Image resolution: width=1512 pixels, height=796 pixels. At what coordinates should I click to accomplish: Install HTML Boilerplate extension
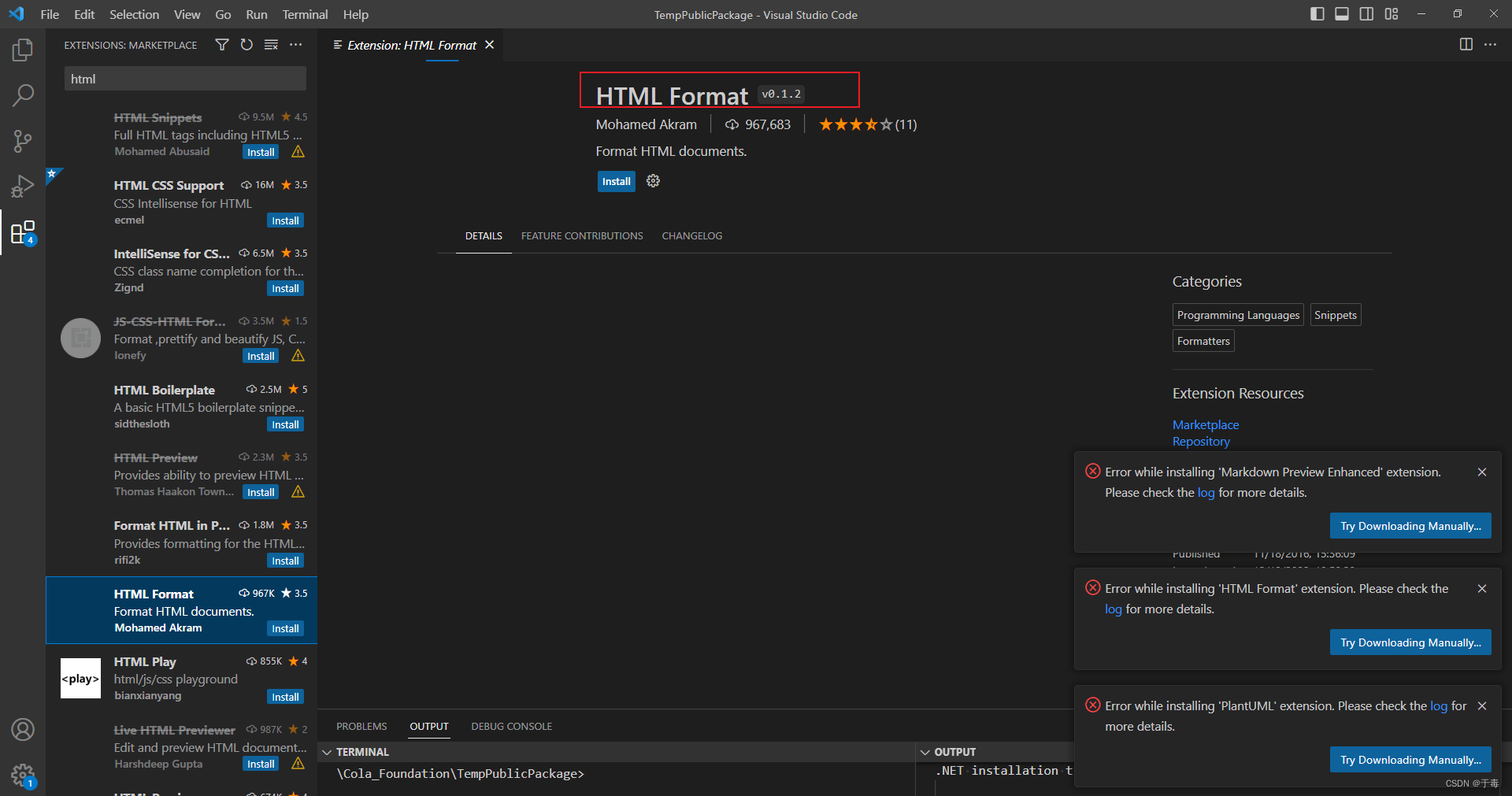[285, 424]
